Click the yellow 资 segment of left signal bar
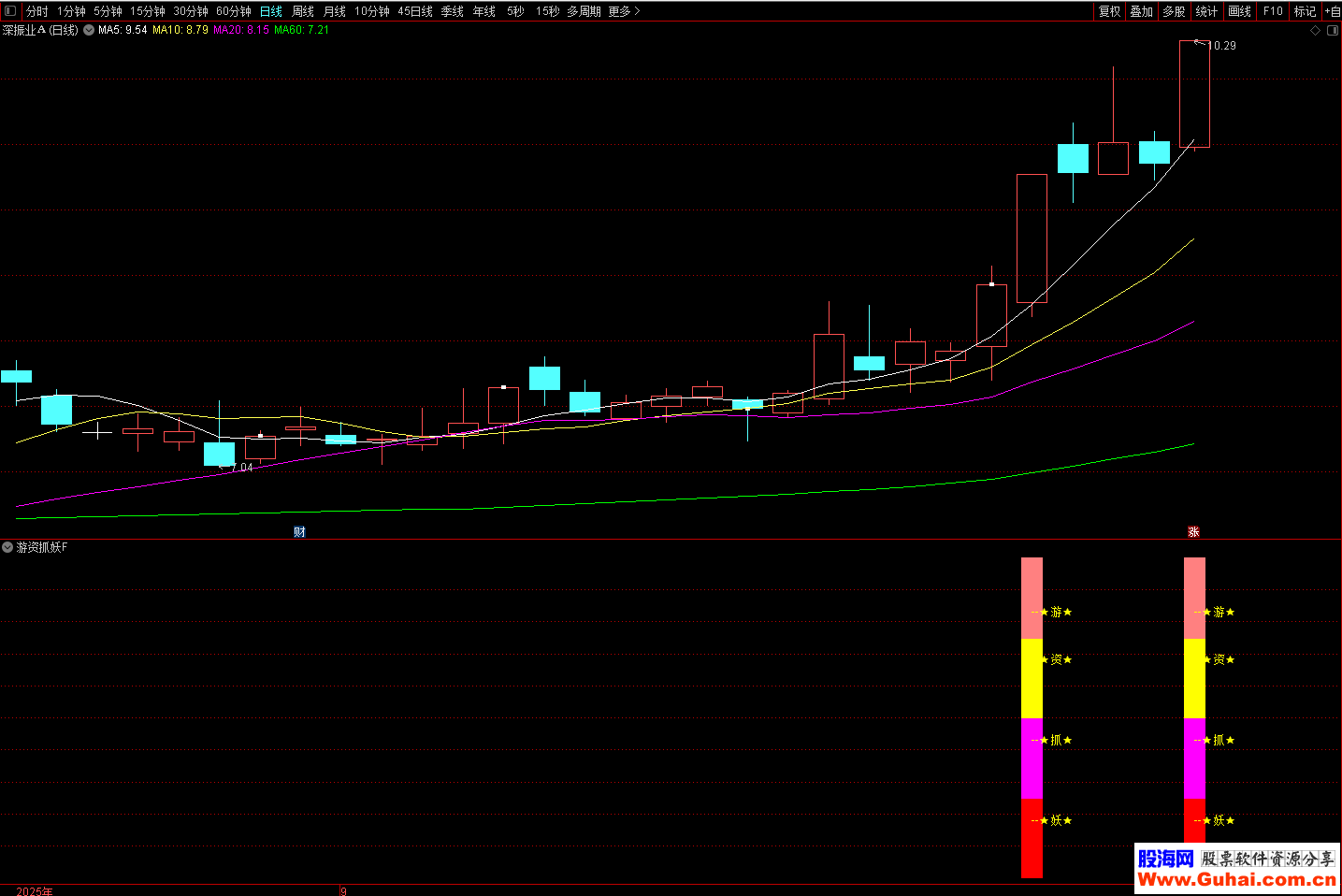This screenshot has height=896, width=1342. click(1032, 678)
